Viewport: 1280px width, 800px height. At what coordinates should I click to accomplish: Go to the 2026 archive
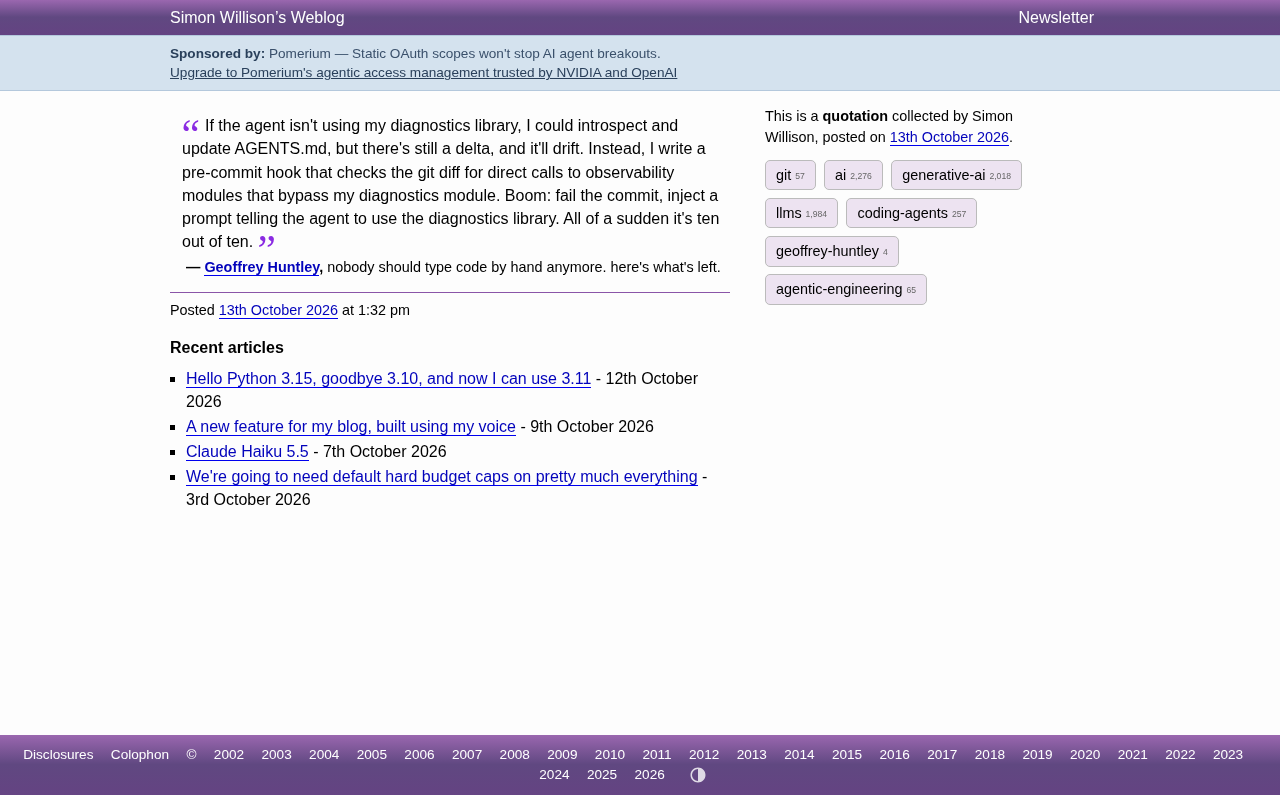(649, 775)
